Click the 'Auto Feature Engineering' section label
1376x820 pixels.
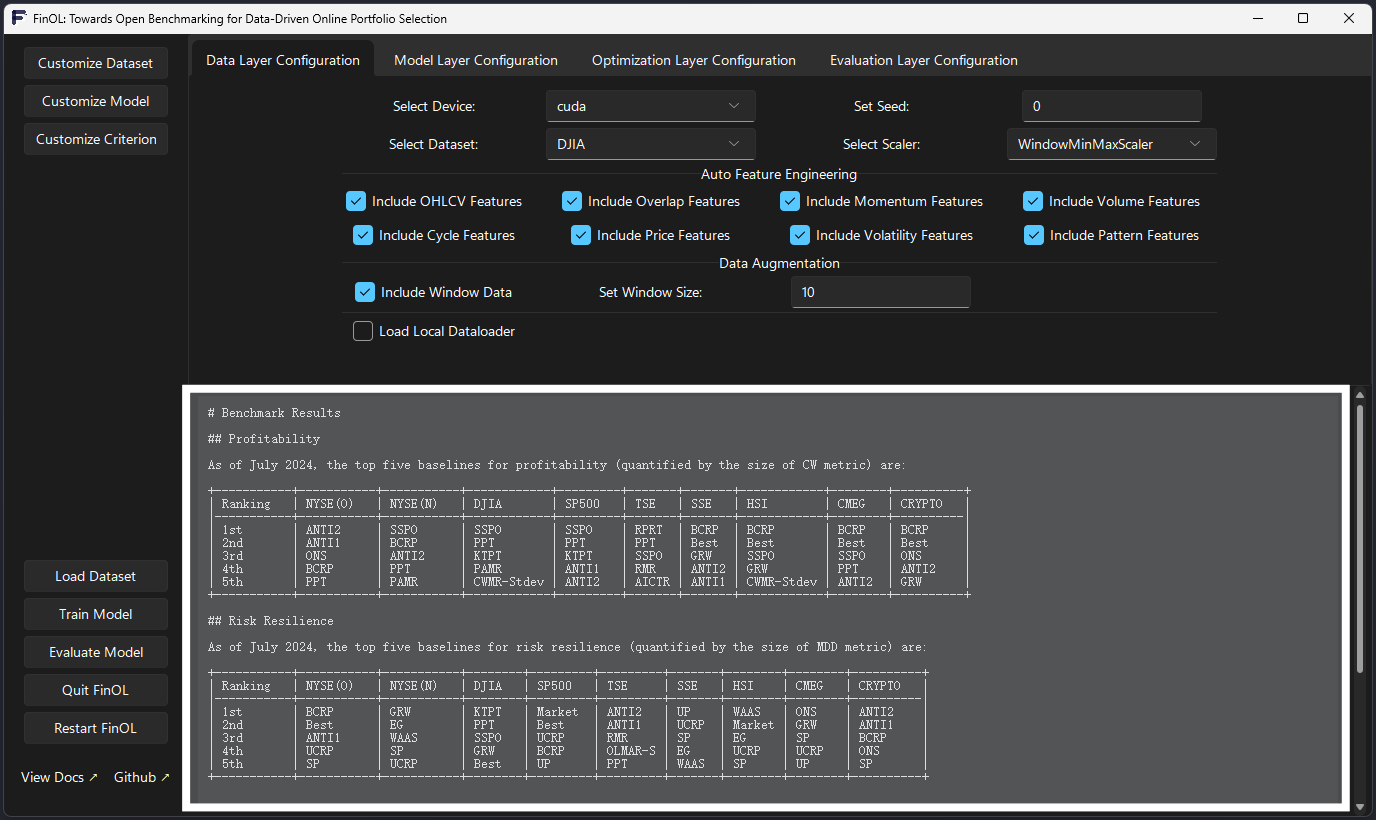coord(779,174)
